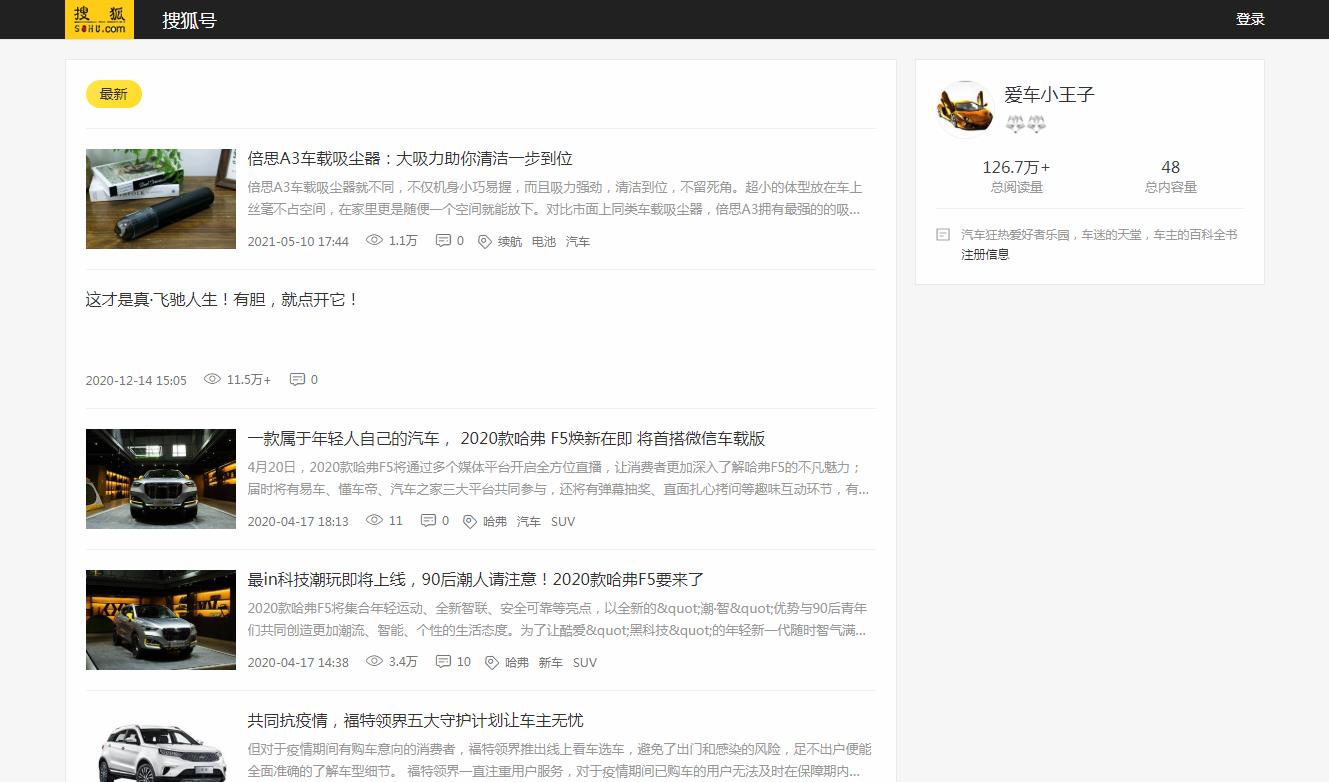Log in via the 登录 button
Image resolution: width=1329 pixels, height=782 pixels.
coord(1250,19)
